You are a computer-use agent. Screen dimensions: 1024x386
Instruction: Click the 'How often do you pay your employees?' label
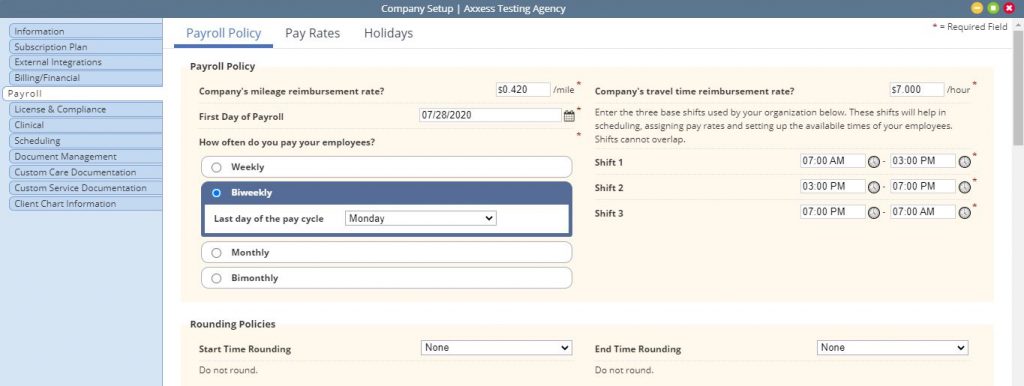point(287,142)
